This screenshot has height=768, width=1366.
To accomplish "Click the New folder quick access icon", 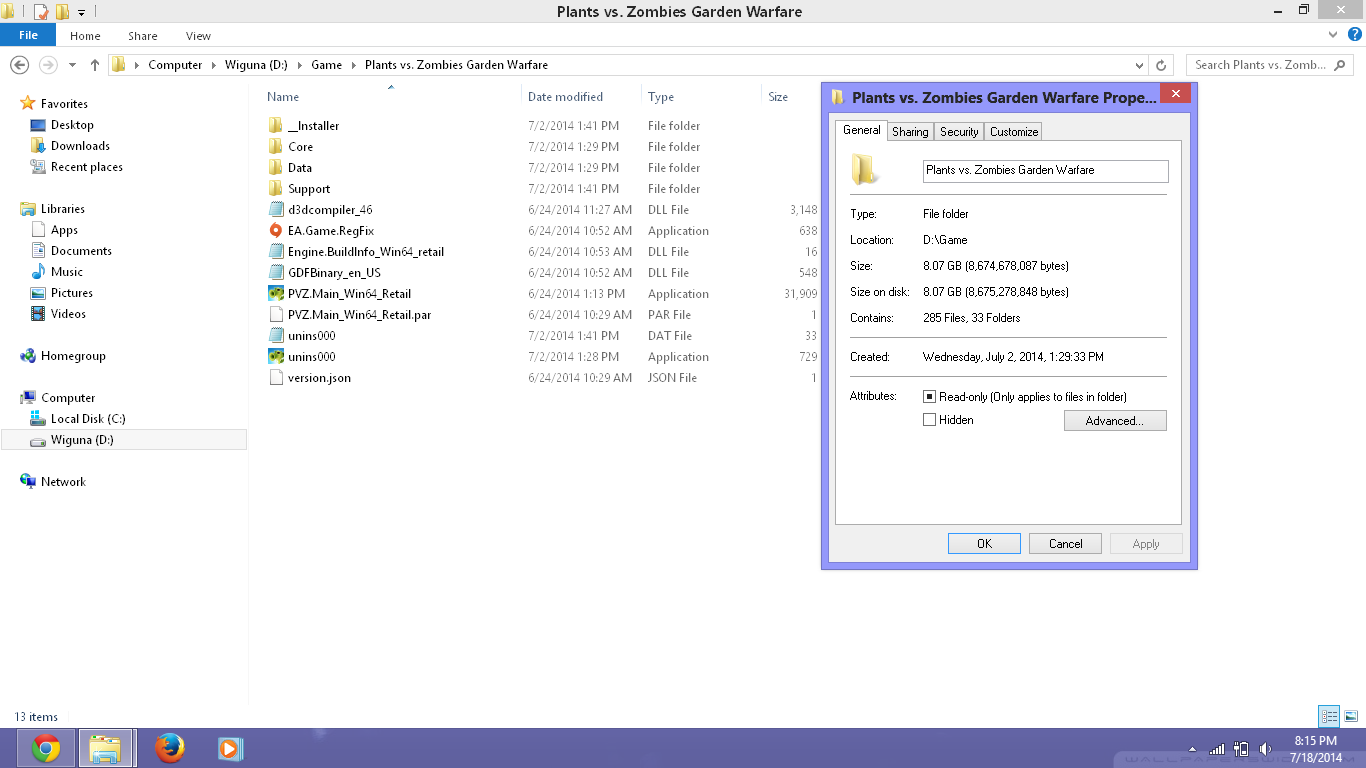I will coord(62,12).
